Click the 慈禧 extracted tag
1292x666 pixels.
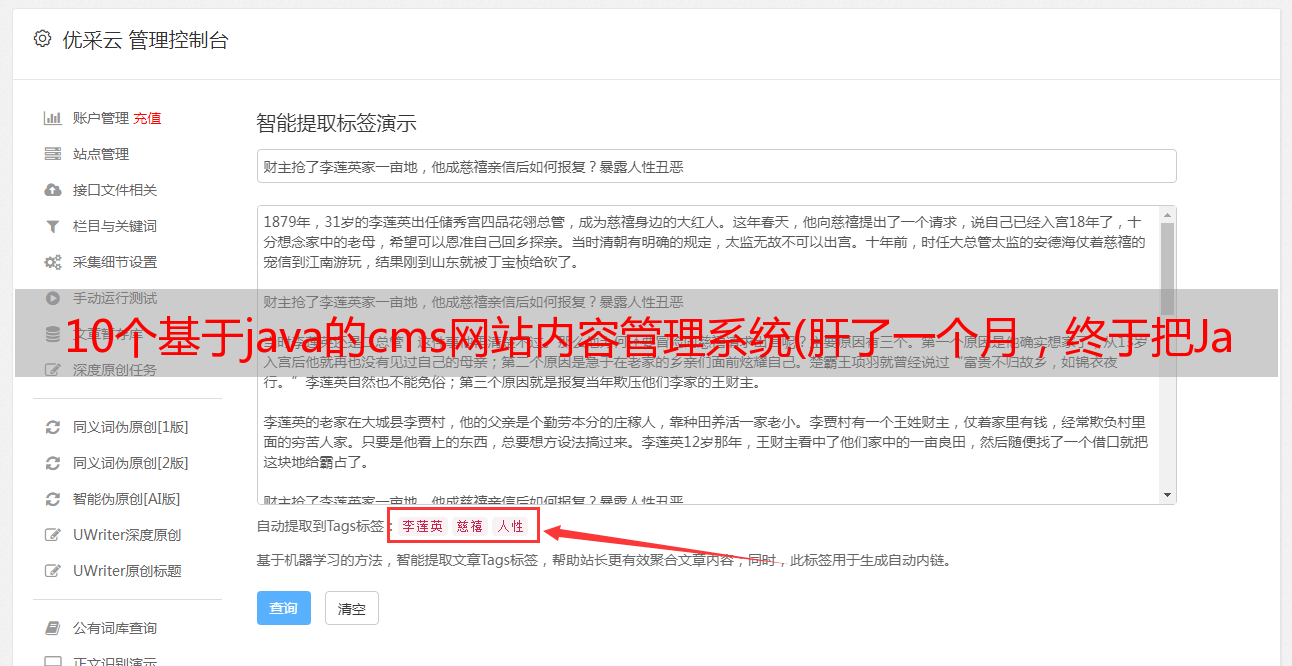click(470, 526)
